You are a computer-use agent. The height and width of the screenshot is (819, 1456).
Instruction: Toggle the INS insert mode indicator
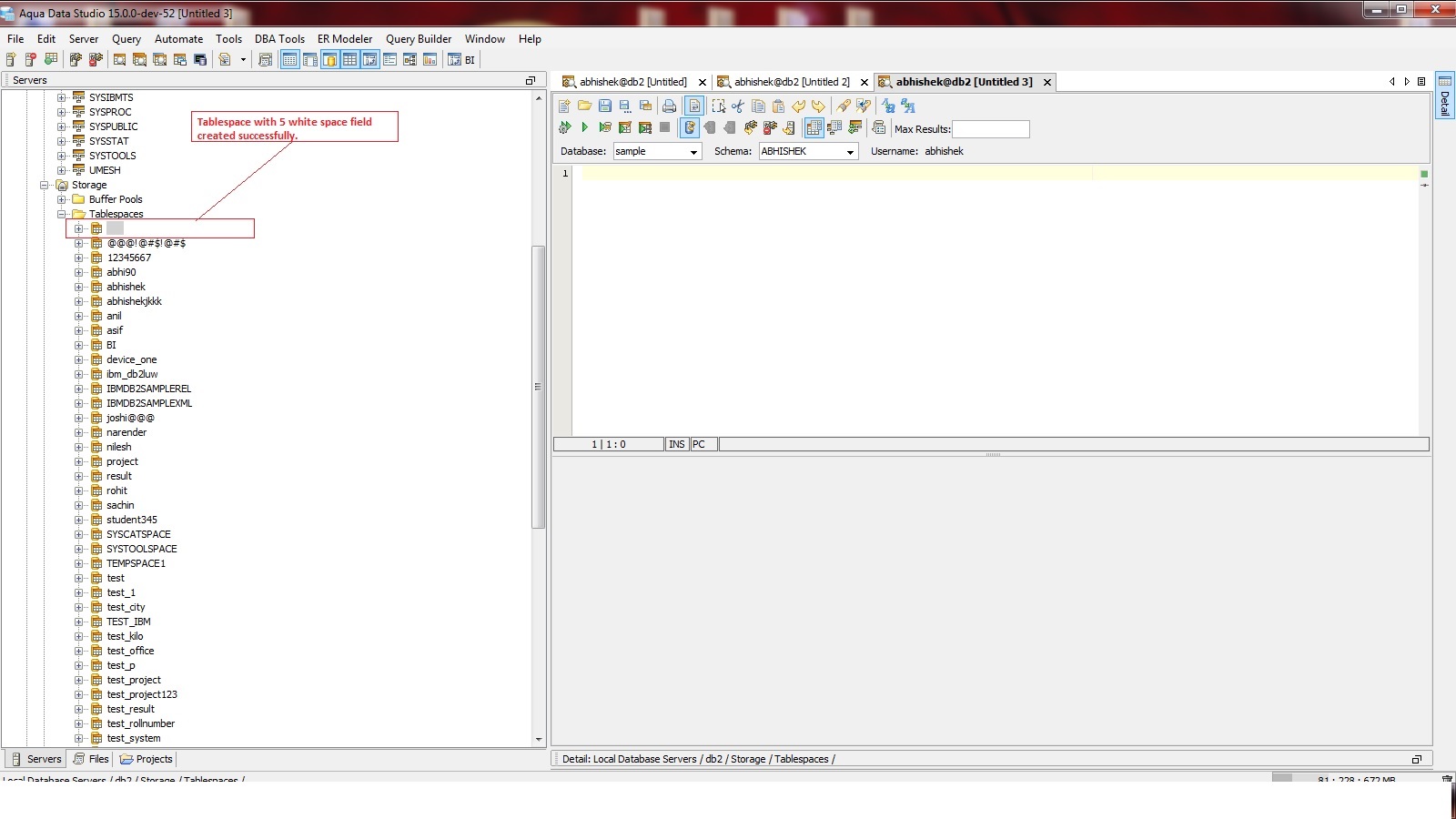click(x=677, y=445)
